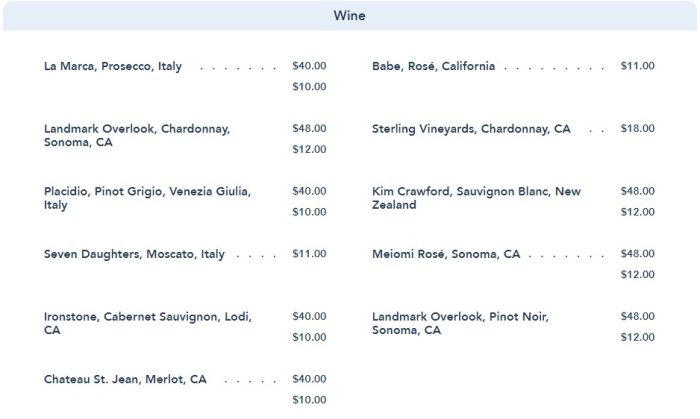Click Placidio Pinot Grigio $40.00 price
Screen dimensions: 700x419
[x=309, y=191]
